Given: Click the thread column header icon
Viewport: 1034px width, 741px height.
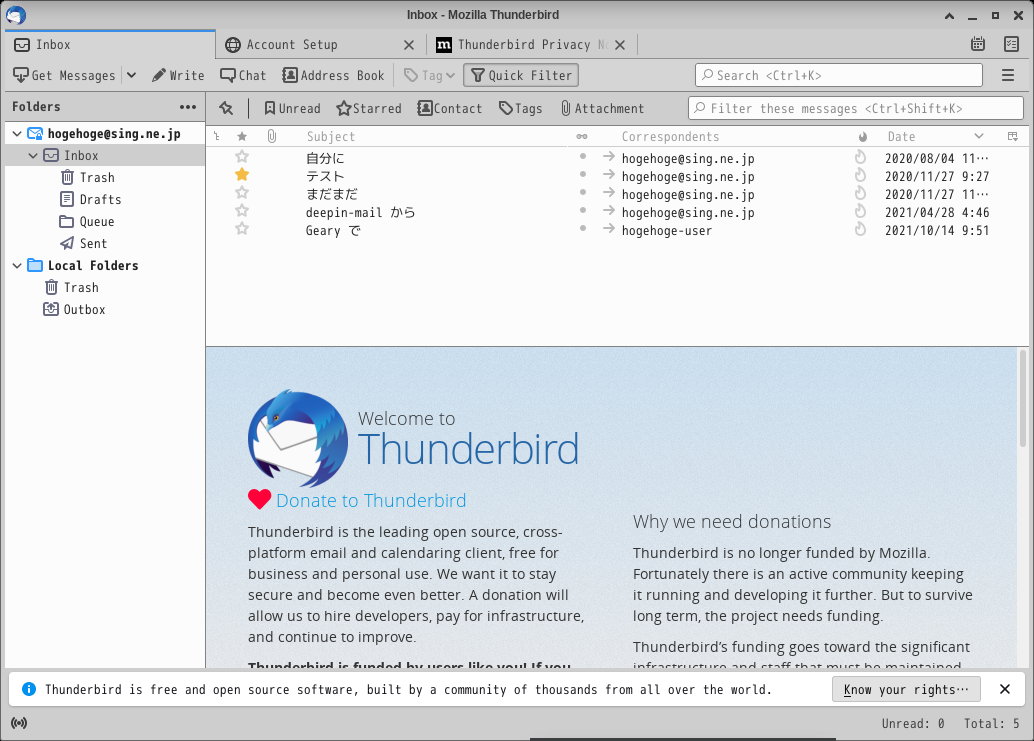Looking at the screenshot, I should click(x=217, y=136).
